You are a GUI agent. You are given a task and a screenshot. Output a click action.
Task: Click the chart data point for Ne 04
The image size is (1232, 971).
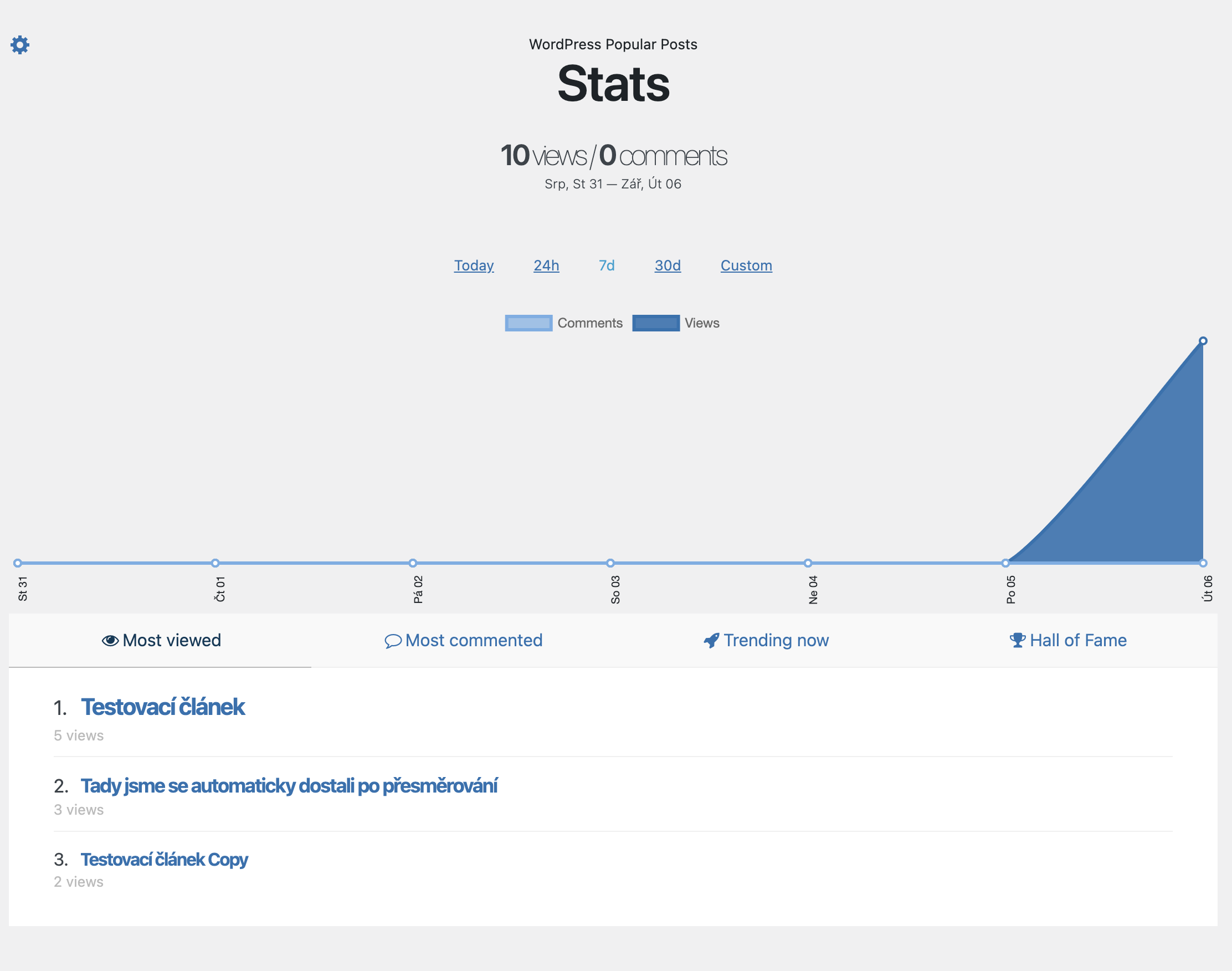[808, 564]
